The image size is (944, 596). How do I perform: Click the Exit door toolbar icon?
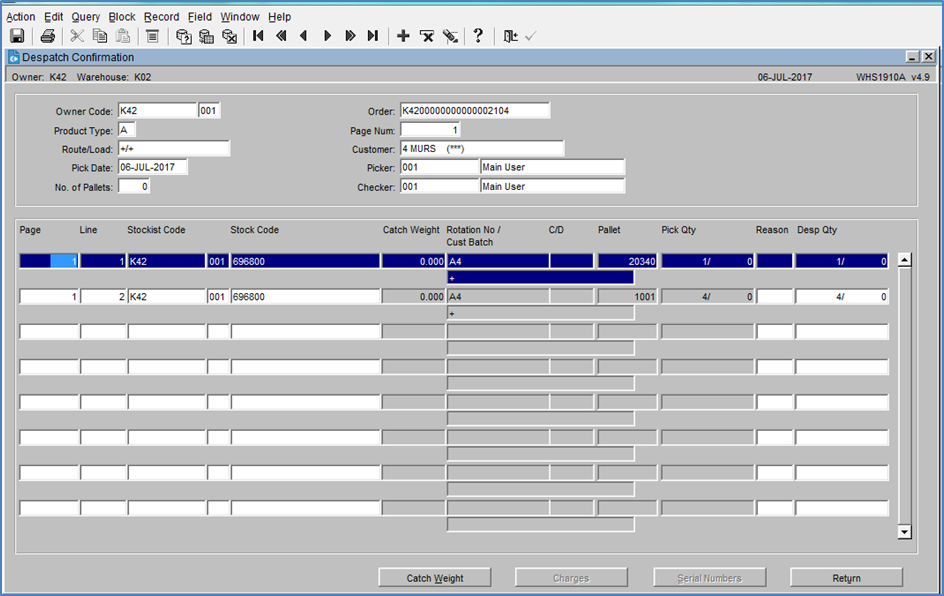click(510, 36)
